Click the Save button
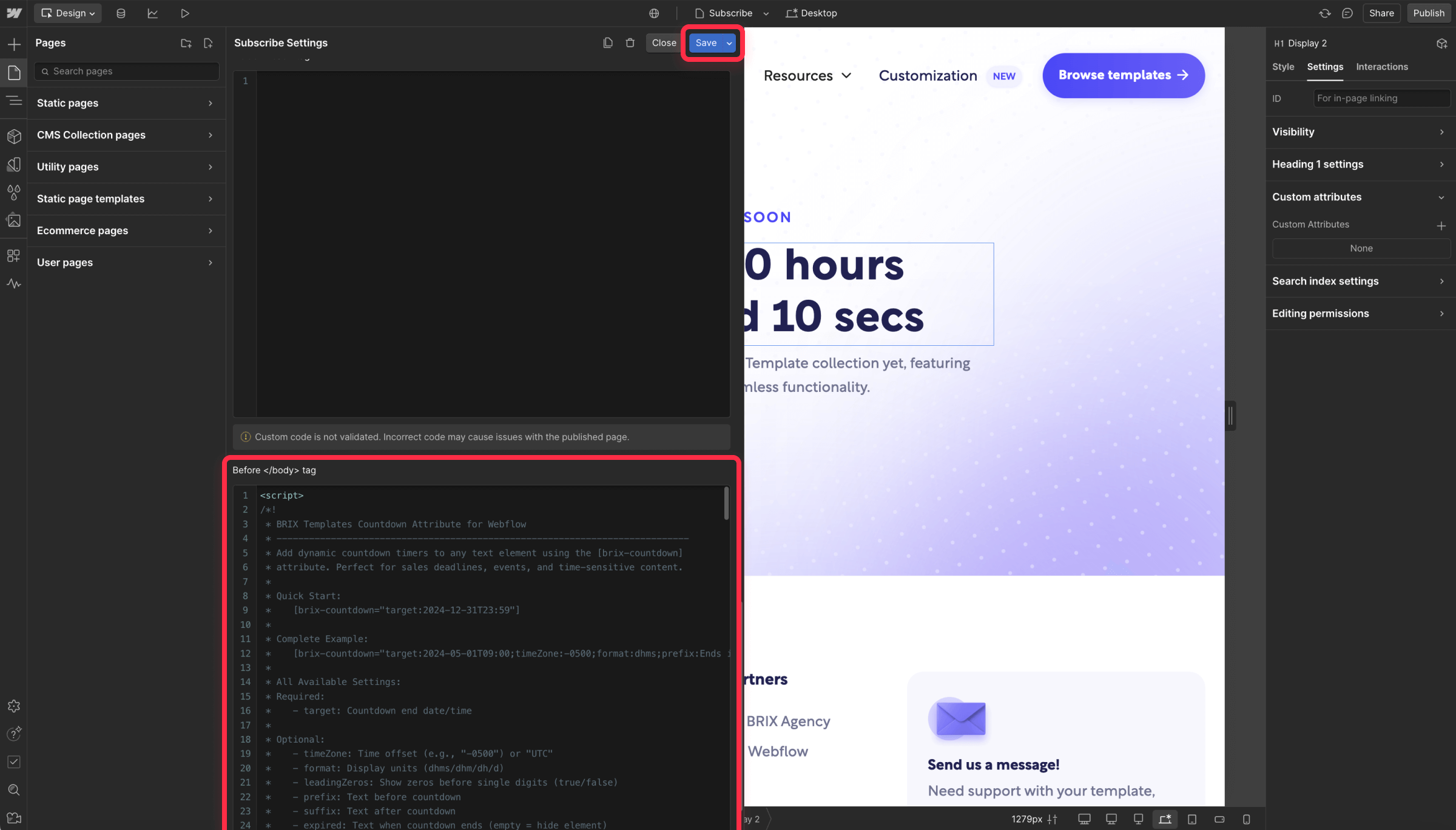The height and width of the screenshot is (830, 1456). [706, 42]
